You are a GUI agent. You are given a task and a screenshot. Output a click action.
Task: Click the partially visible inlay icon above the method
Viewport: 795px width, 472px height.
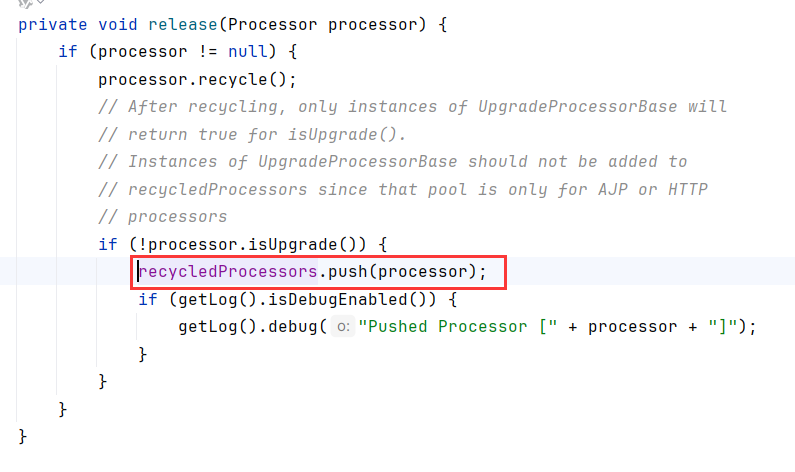tap(25, 3)
